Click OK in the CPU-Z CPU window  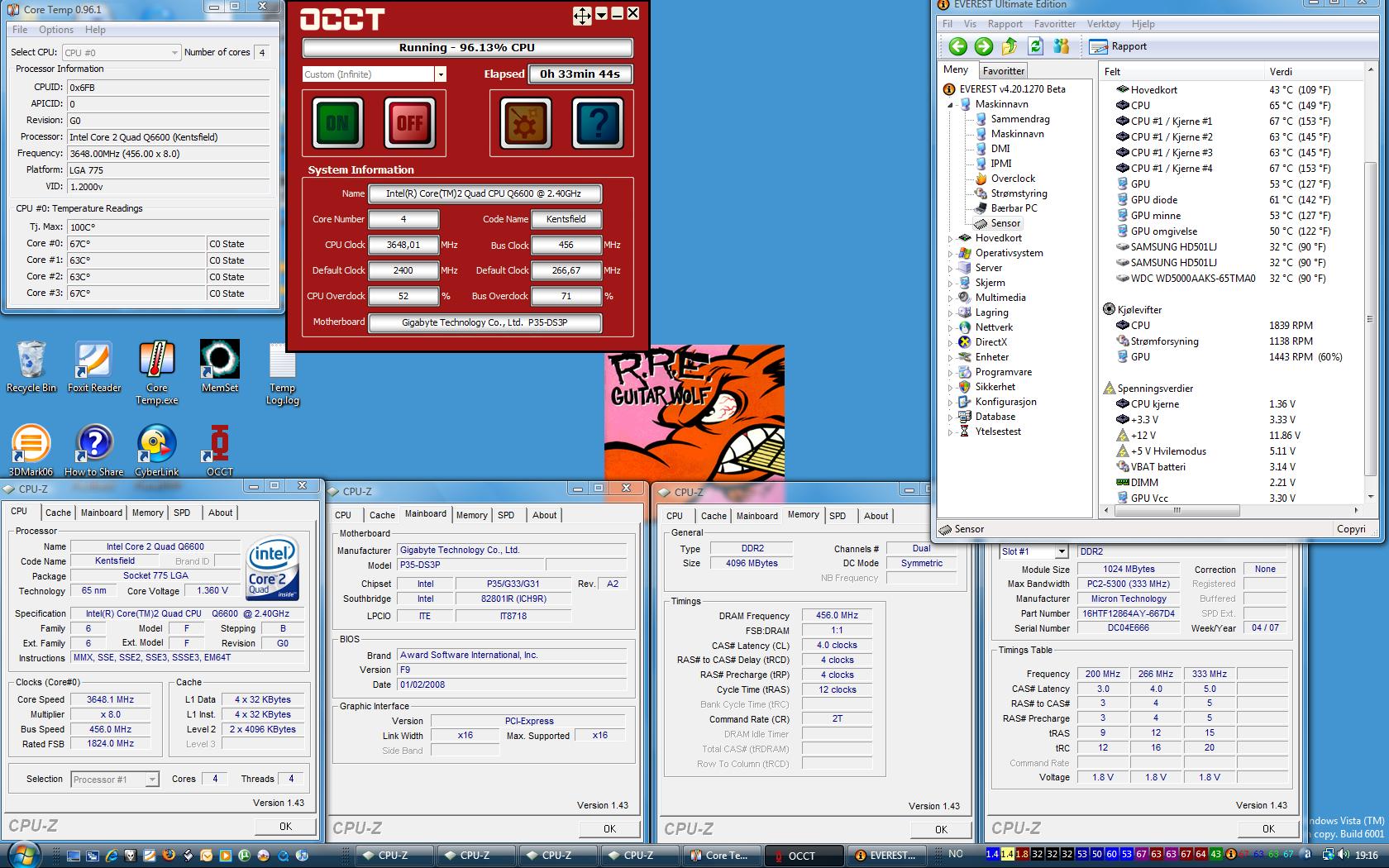[285, 826]
